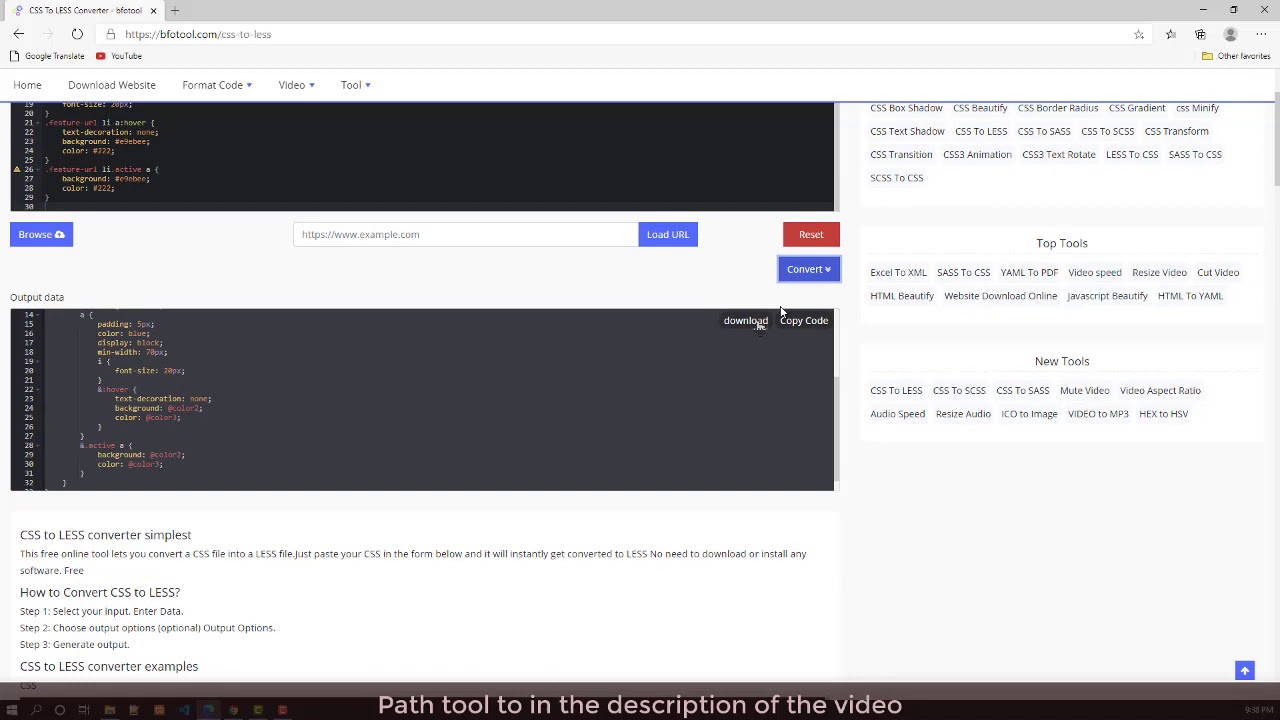Open VIDEO to MP3 link
Viewport: 1280px width, 720px height.
(x=1098, y=414)
